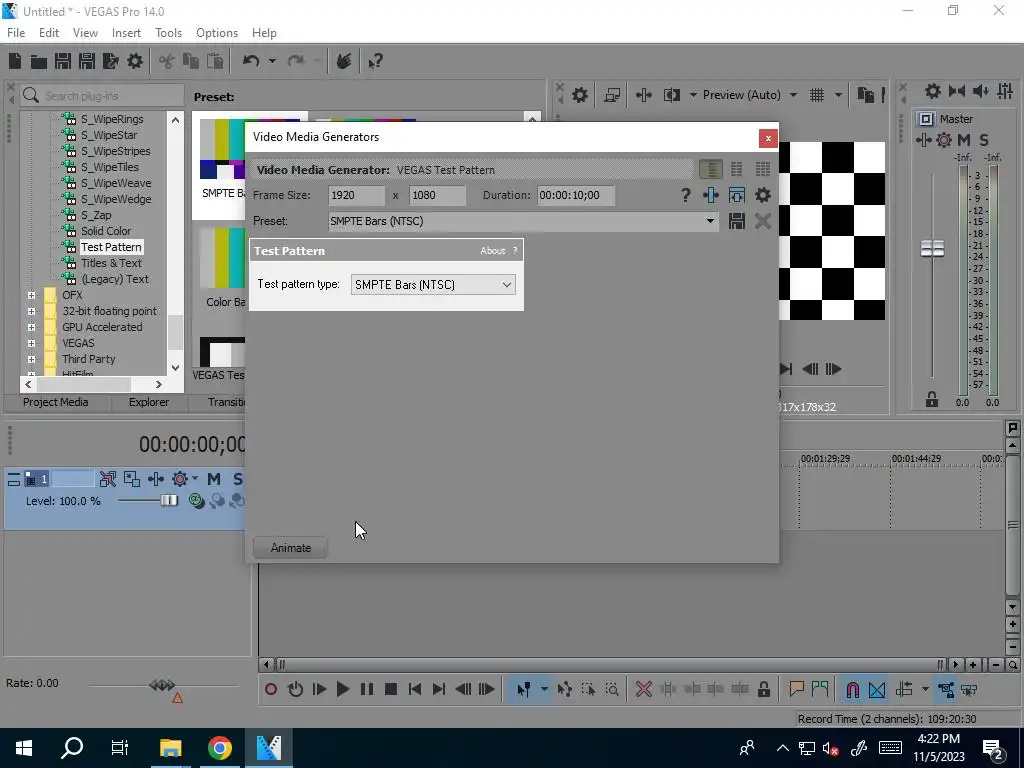Toggle Mute on video track 1
The image size is (1024, 768).
click(x=214, y=479)
